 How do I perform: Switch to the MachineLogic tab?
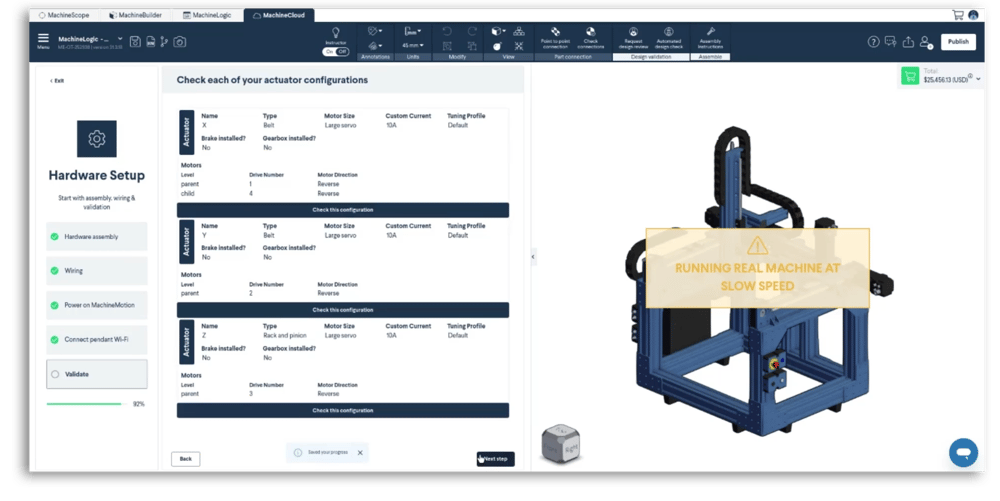[207, 15]
